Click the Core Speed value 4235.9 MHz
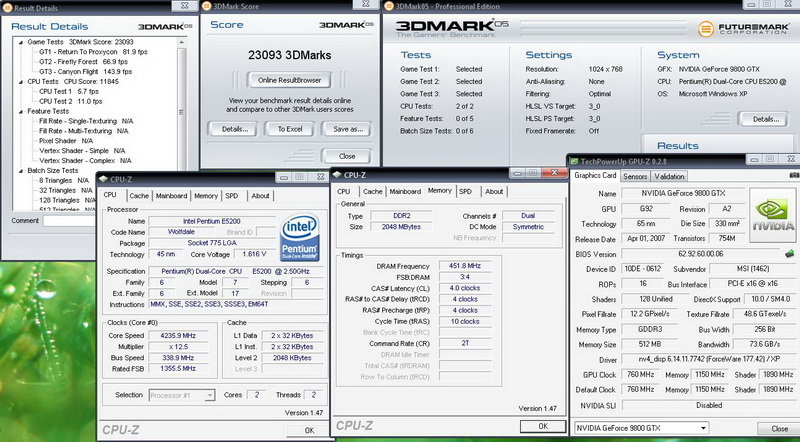This screenshot has width=800, height=442. (178, 335)
